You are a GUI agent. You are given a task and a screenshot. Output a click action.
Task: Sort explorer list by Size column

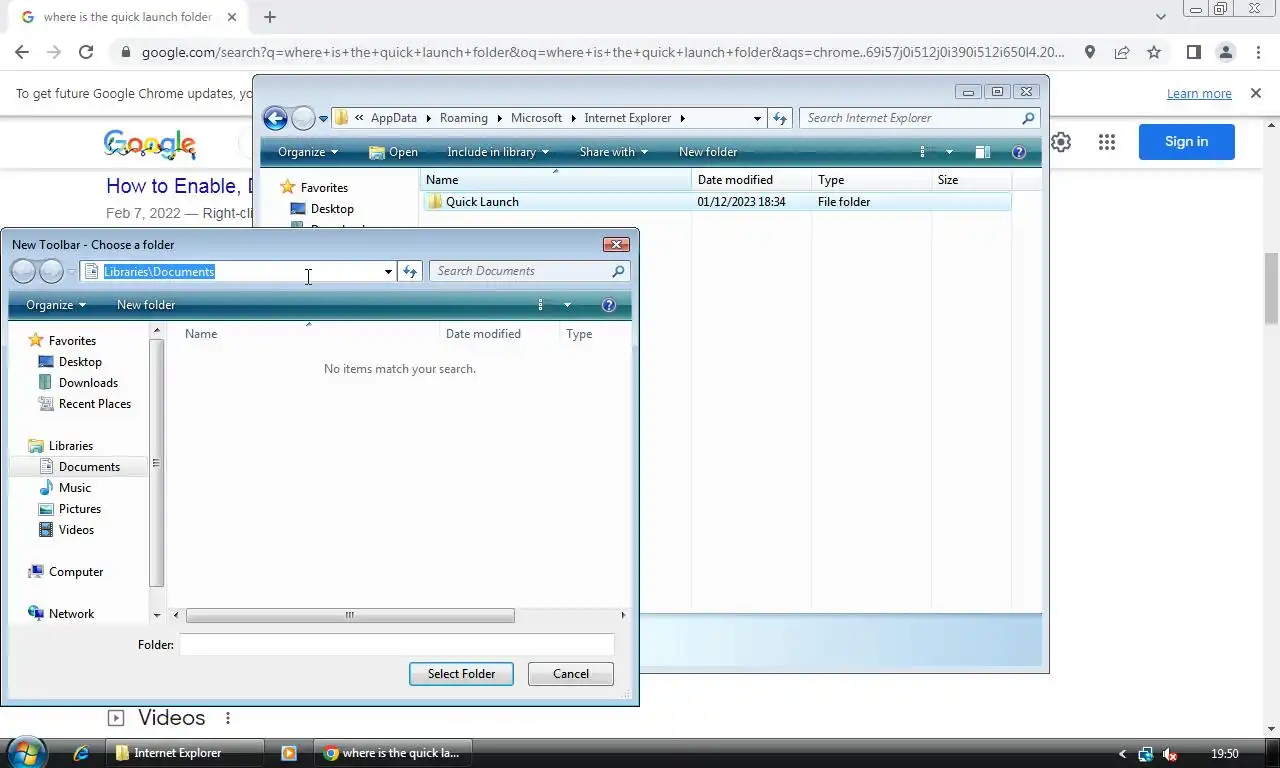pyautogui.click(x=971, y=180)
